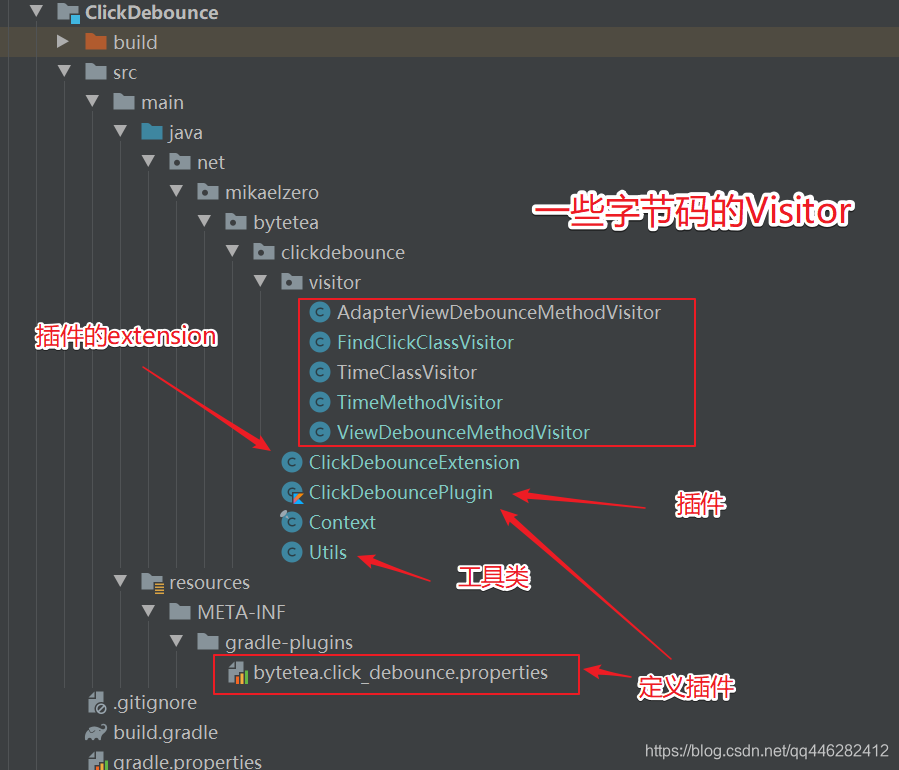The width and height of the screenshot is (899, 770).
Task: Collapse the clickdebounce package arrow
Action: tap(232, 251)
